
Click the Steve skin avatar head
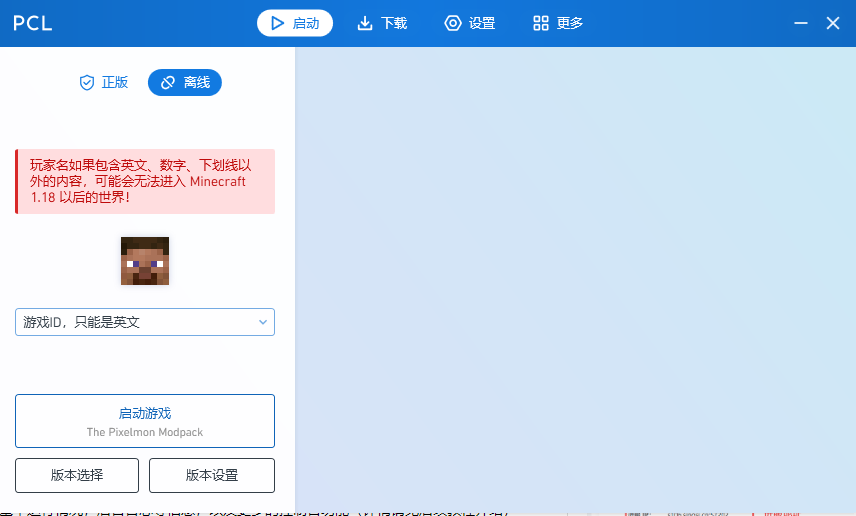click(x=145, y=261)
